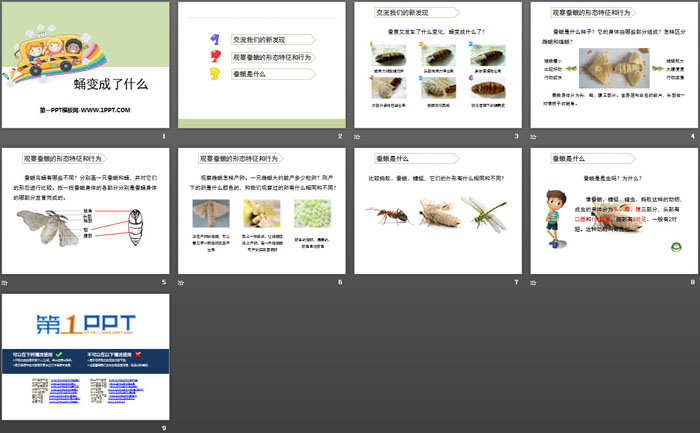Select slide 9 with 第1PPT logo
This screenshot has width=700, height=433.
pyautogui.click(x=86, y=357)
